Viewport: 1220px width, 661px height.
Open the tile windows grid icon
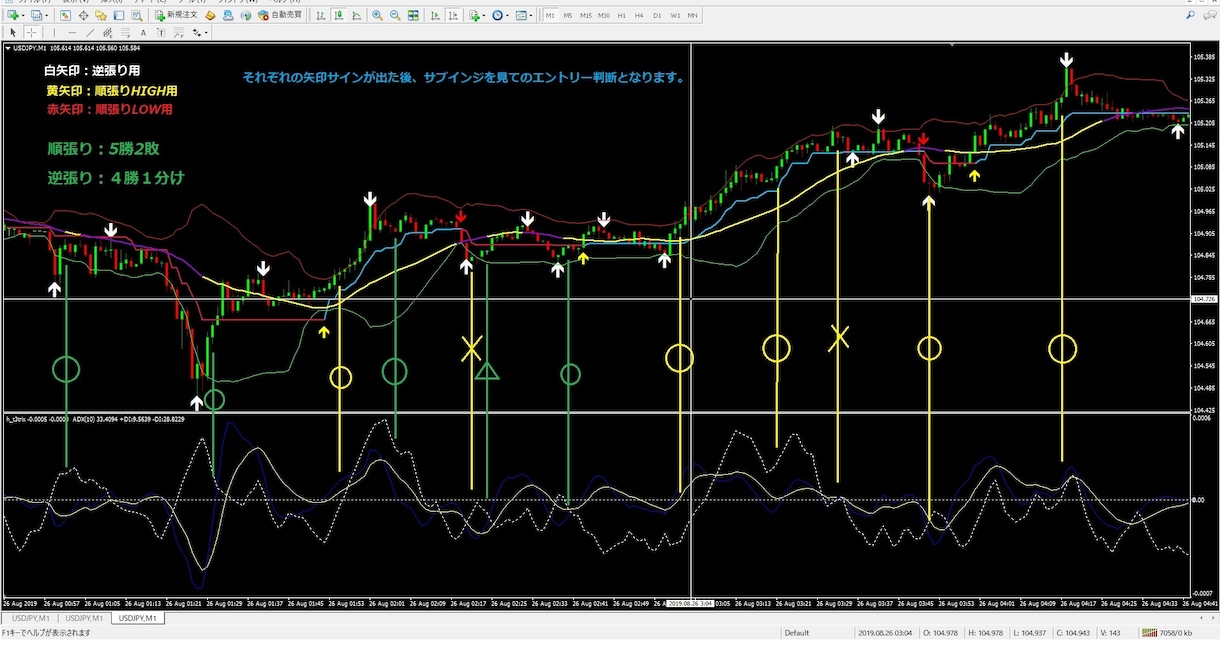click(413, 15)
